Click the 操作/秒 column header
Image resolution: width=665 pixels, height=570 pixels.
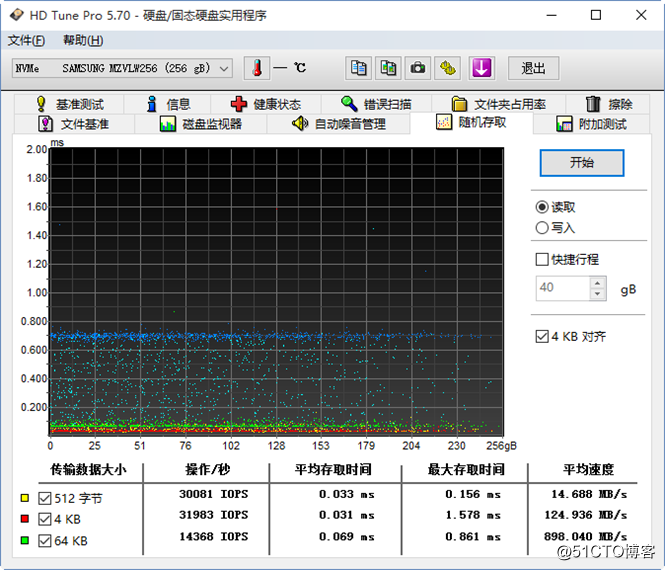(x=207, y=469)
